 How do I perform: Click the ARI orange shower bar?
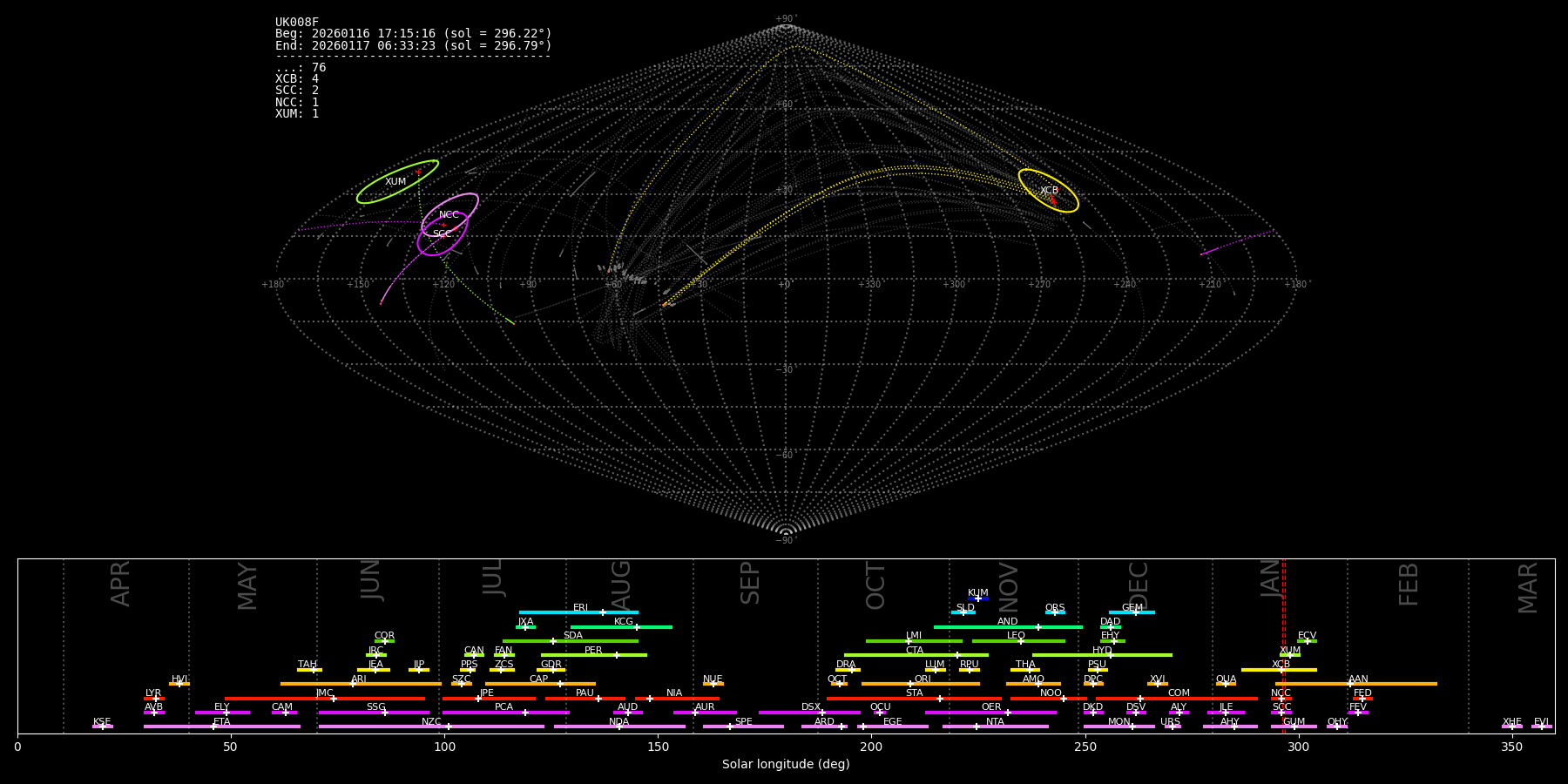pos(361,684)
